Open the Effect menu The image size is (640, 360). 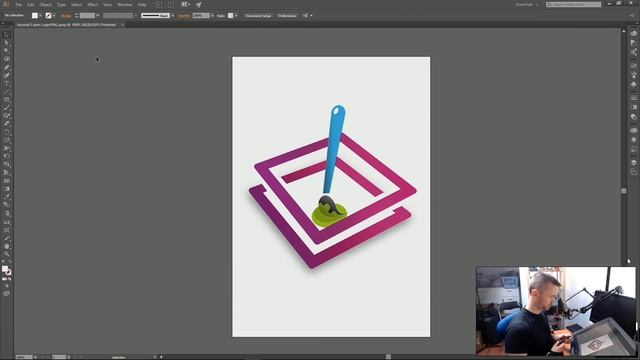[93, 4]
